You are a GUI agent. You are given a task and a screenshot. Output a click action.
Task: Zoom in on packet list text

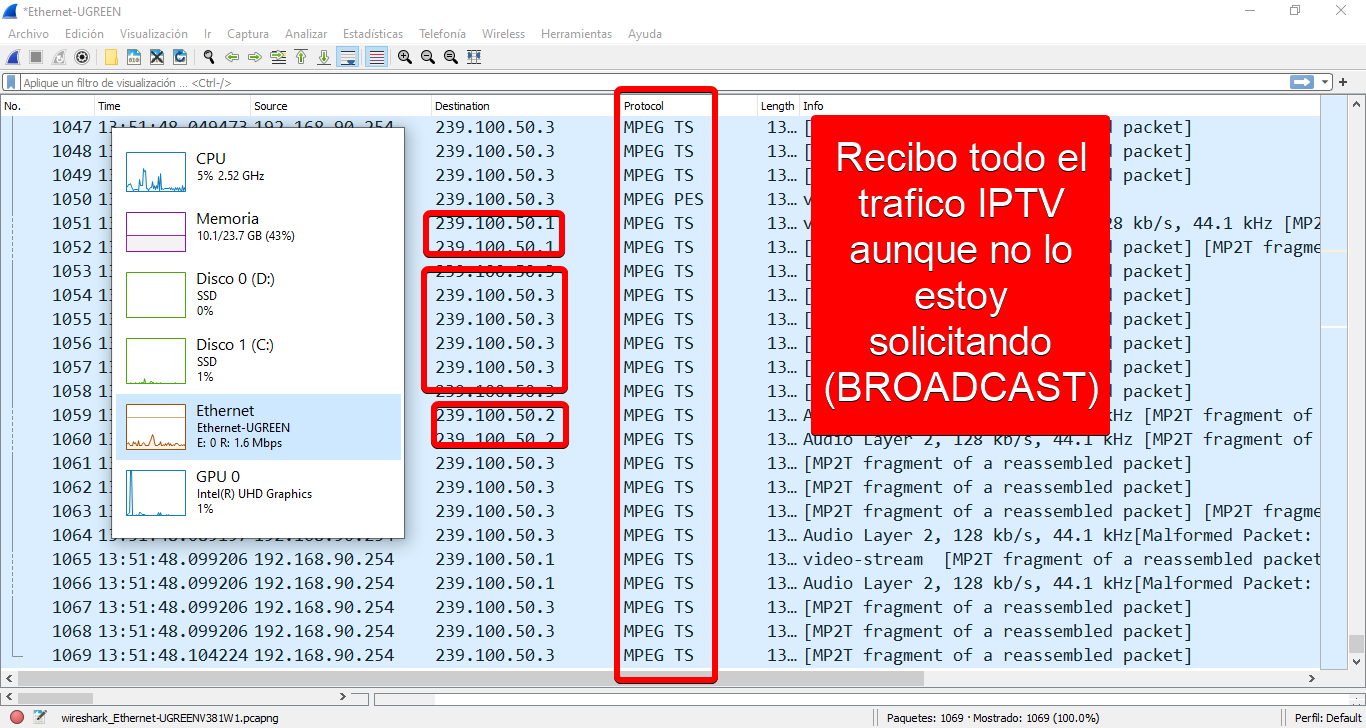click(x=404, y=57)
